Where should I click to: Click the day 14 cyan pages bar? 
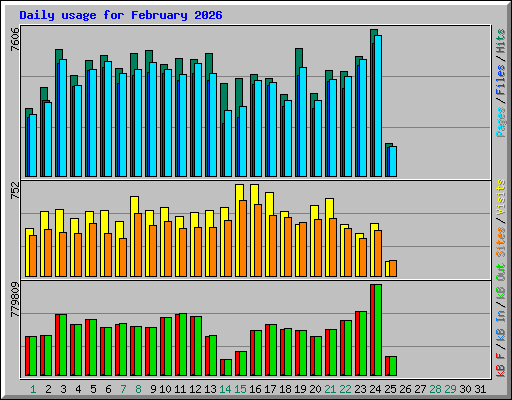(228, 144)
